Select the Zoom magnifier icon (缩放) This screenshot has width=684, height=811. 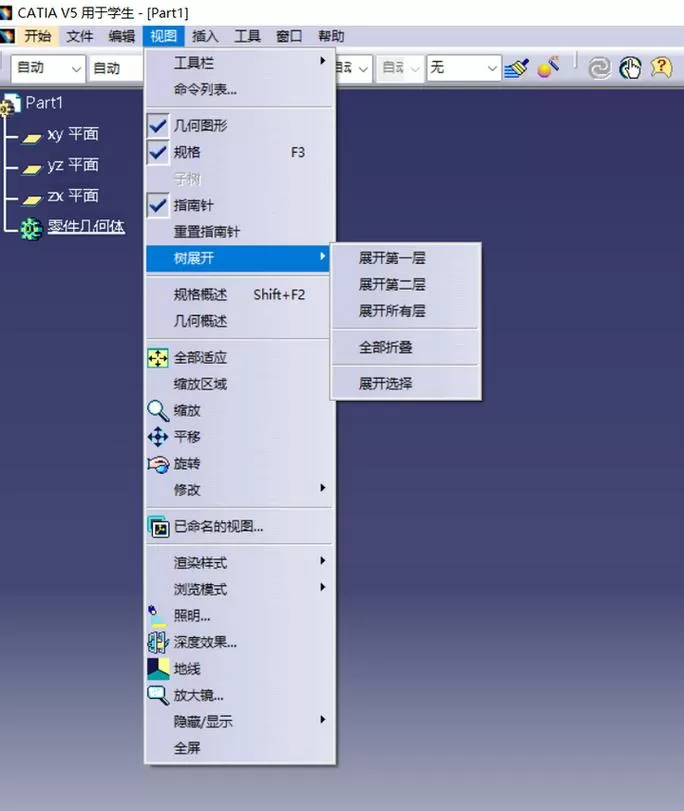(158, 411)
